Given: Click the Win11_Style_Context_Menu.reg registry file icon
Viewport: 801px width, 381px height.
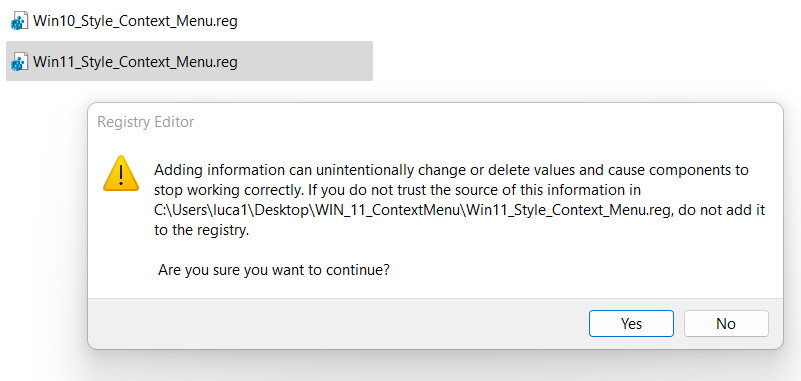Looking at the screenshot, I should [19, 62].
